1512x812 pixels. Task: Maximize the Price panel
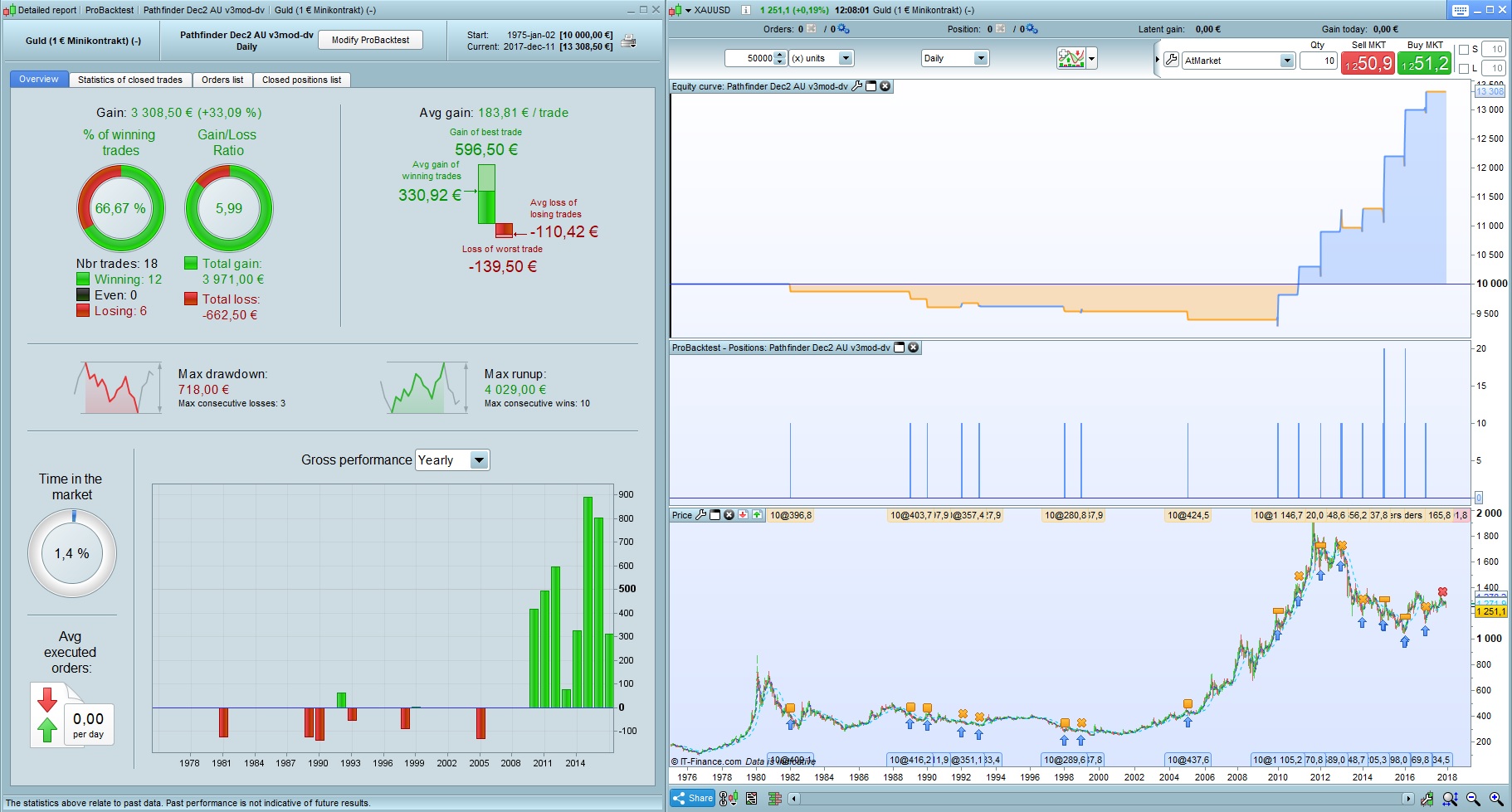click(x=715, y=515)
